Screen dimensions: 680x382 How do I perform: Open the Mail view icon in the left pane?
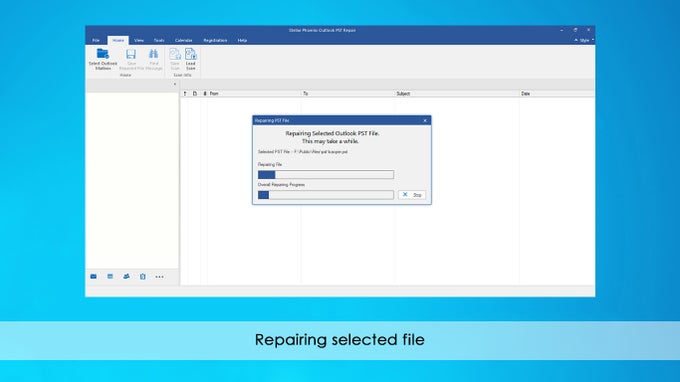pyautogui.click(x=93, y=277)
